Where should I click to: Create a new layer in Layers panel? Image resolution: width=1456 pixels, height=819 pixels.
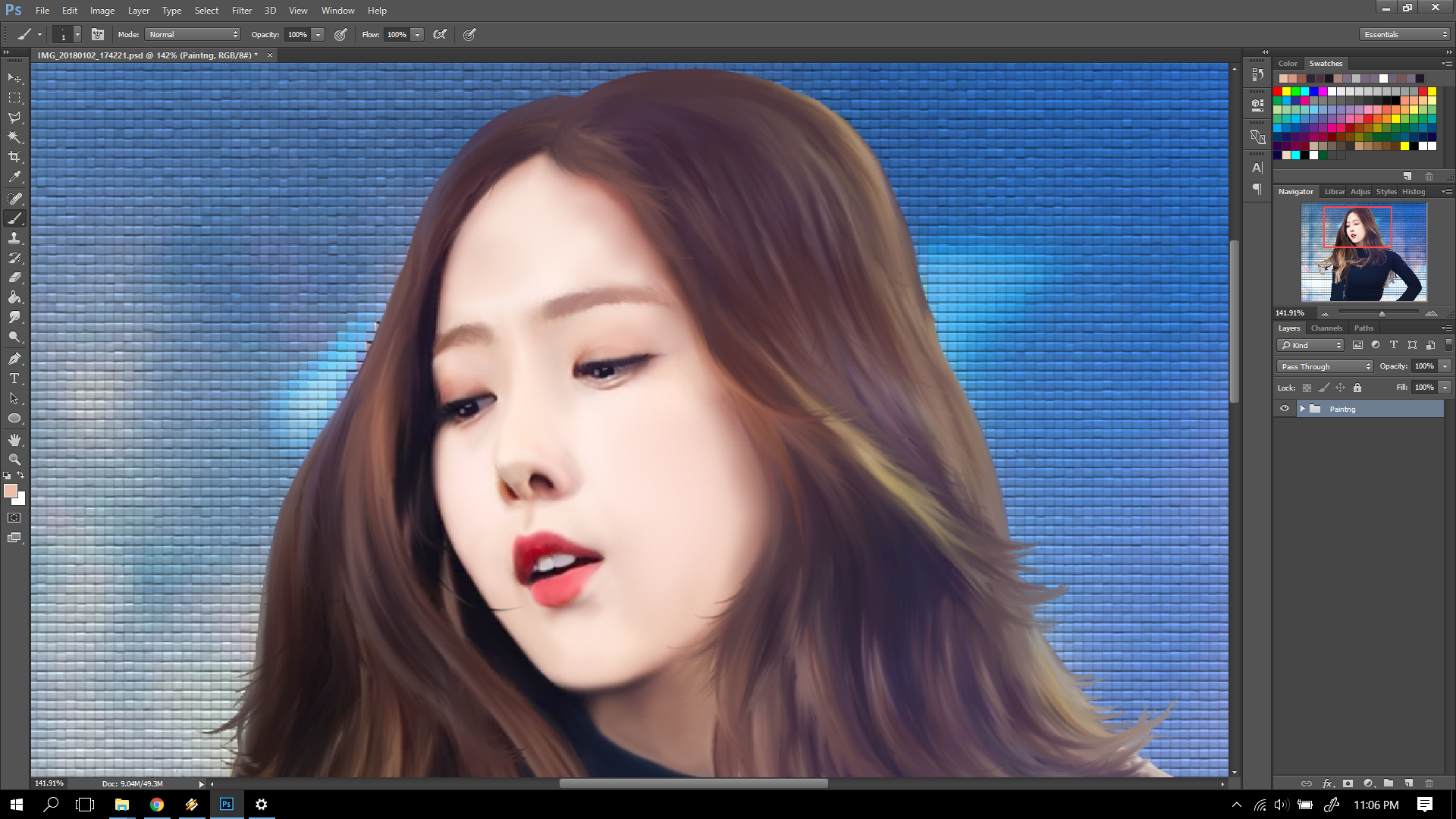point(1409,783)
